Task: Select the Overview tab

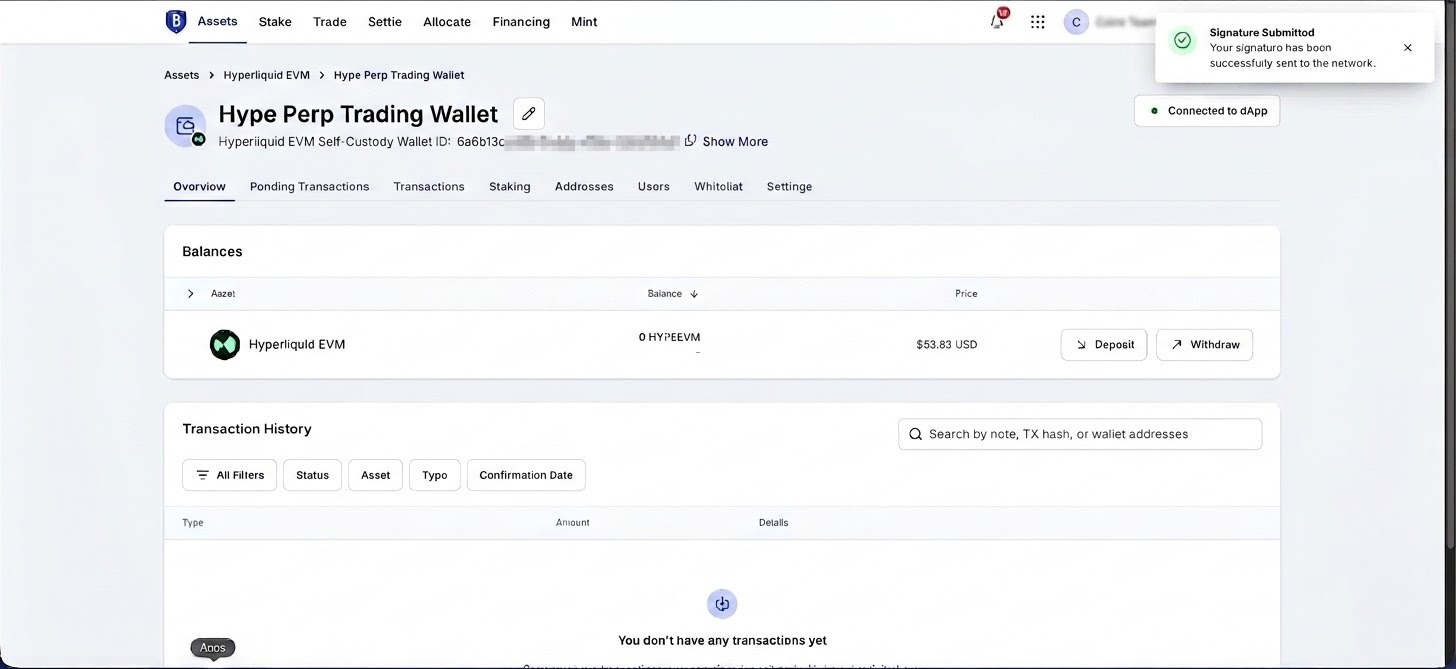Action: point(199,186)
